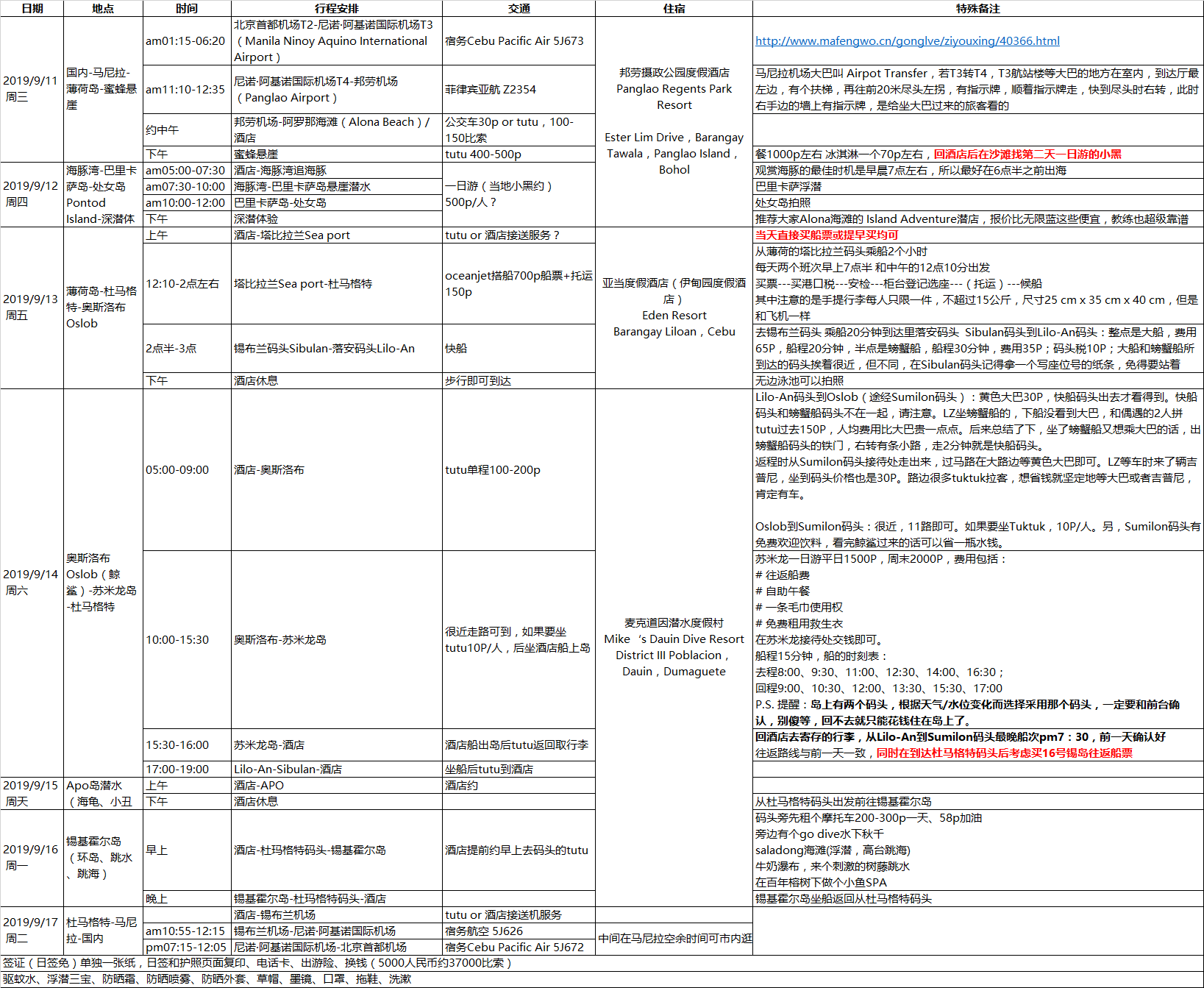
Task: Click the 驱蚊水、浮潜三宝 packing list row
Action: (602, 979)
